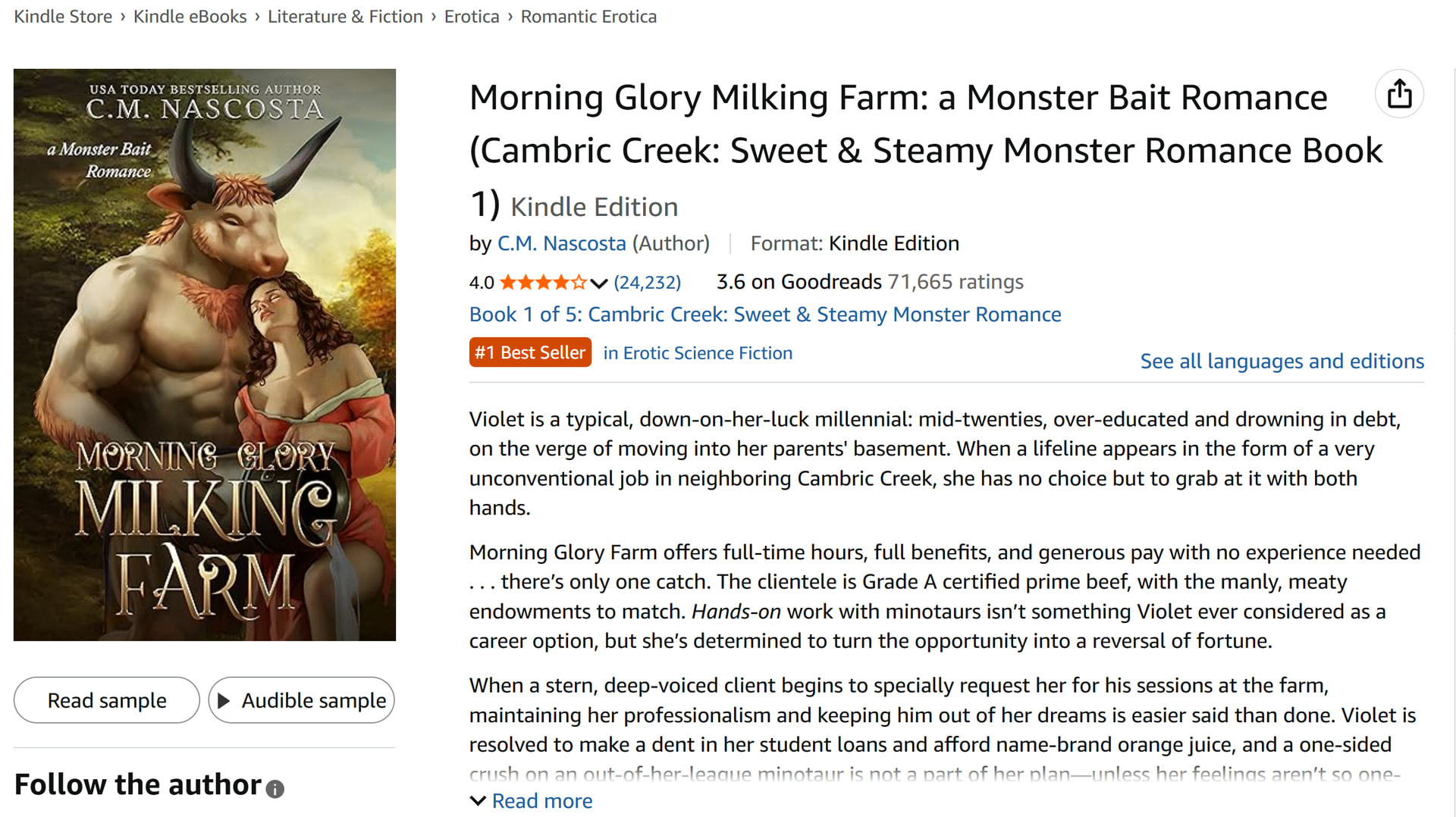Go to Kindle Store breadcrumb
The width and height of the screenshot is (1456, 817).
click(63, 17)
